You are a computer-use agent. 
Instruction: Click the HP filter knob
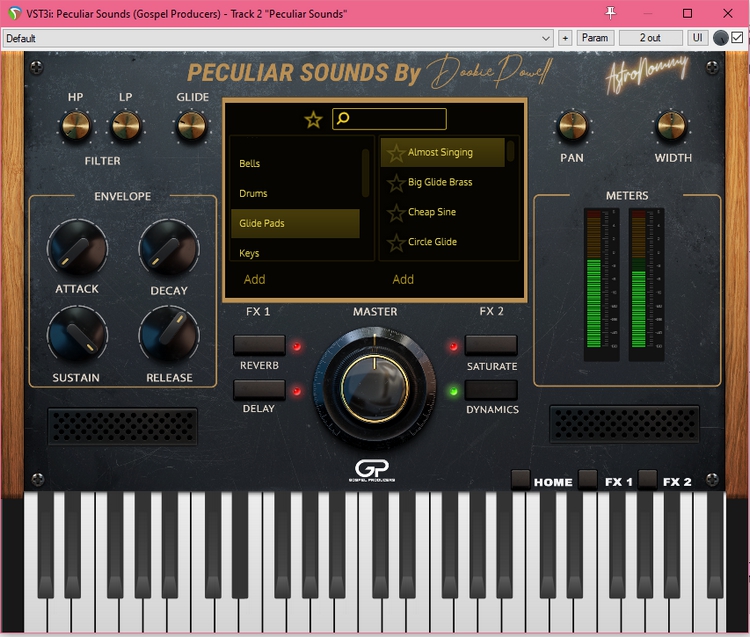pyautogui.click(x=76, y=126)
